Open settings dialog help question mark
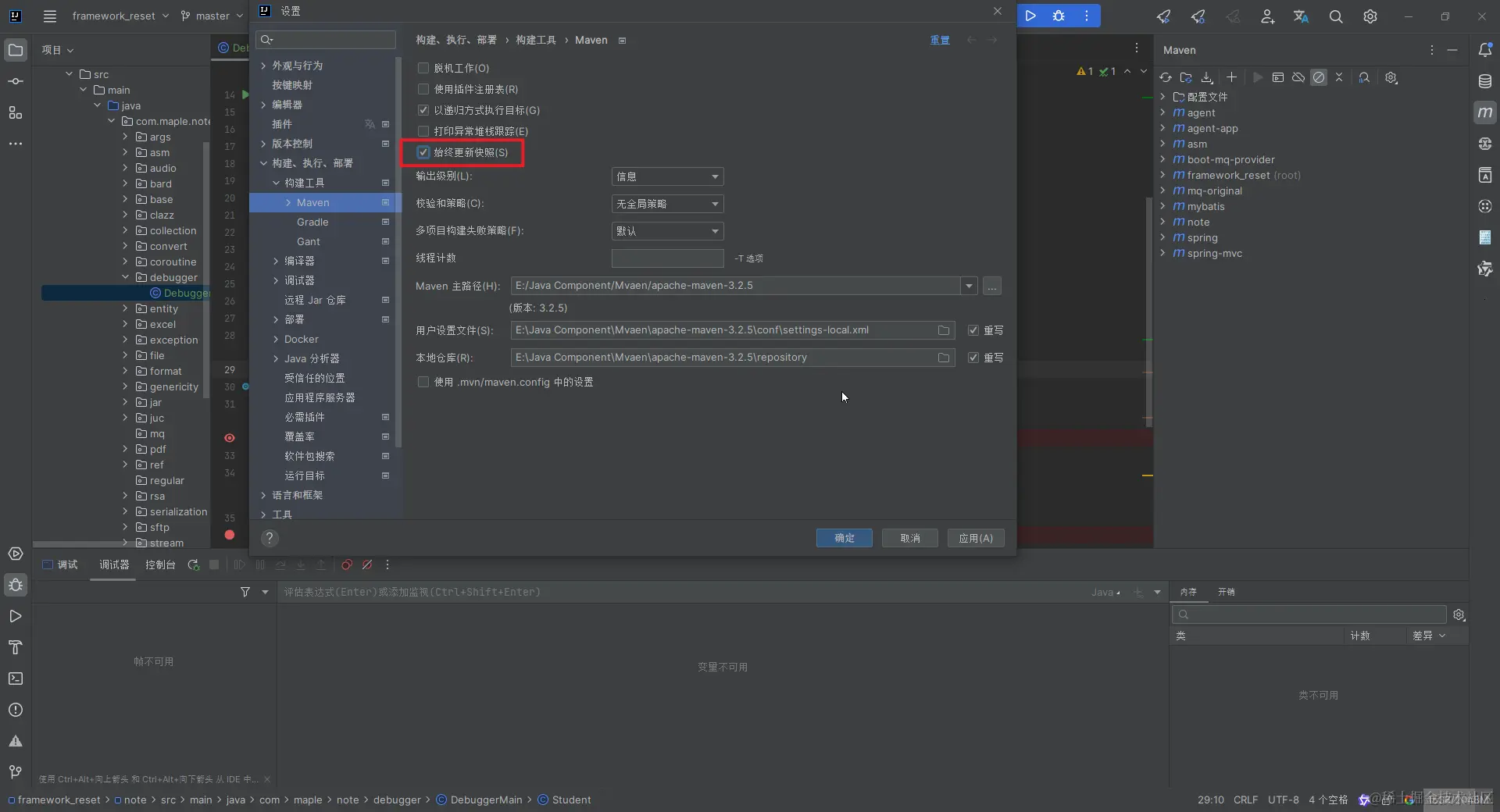 [270, 538]
